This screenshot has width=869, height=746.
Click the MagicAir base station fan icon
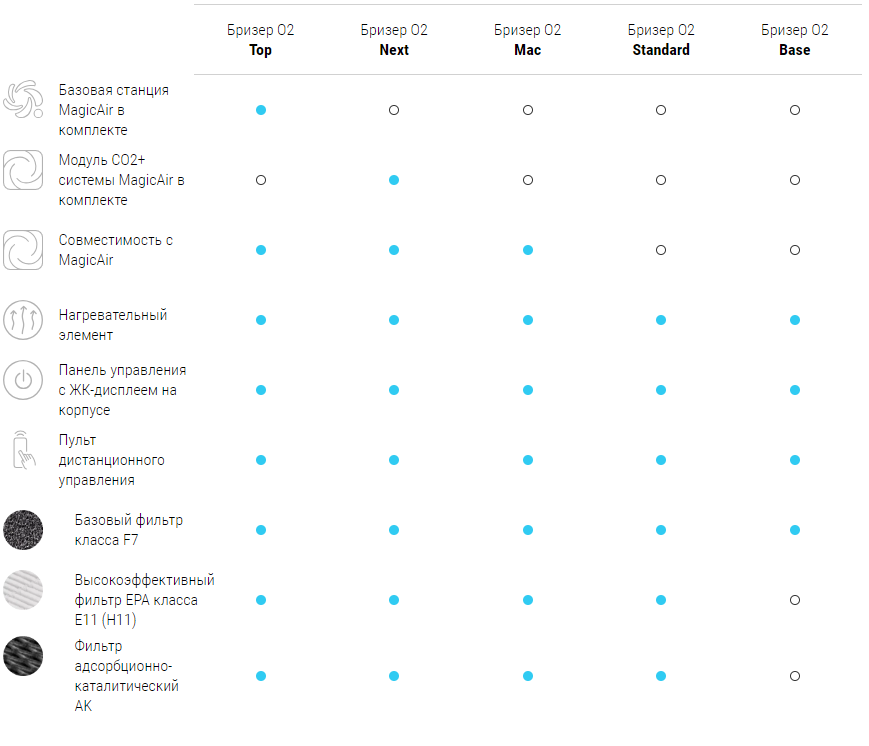(23, 102)
